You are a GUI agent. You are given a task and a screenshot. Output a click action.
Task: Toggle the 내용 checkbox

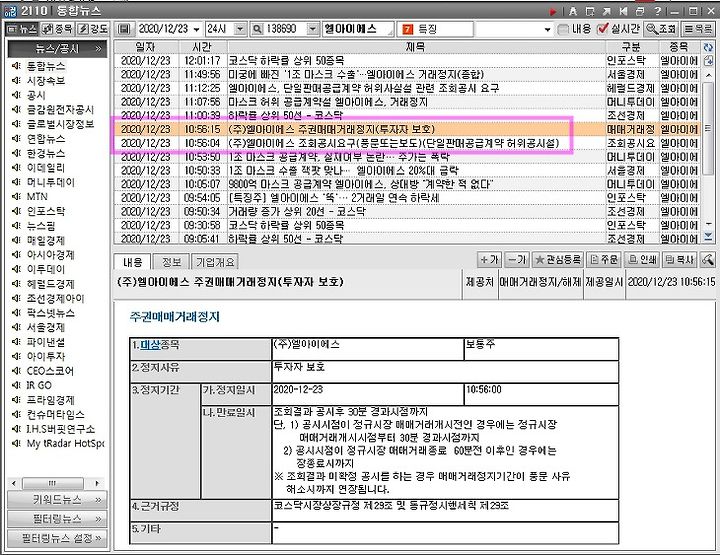point(562,29)
